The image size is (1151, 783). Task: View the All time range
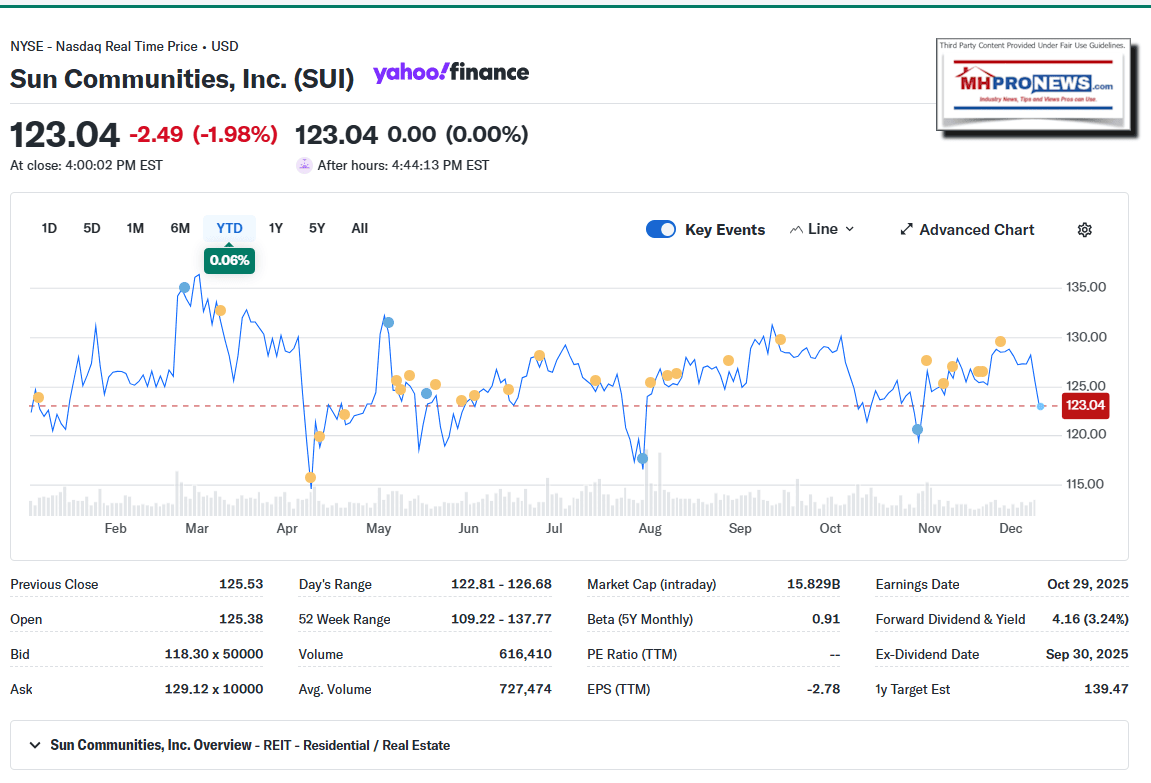[359, 228]
